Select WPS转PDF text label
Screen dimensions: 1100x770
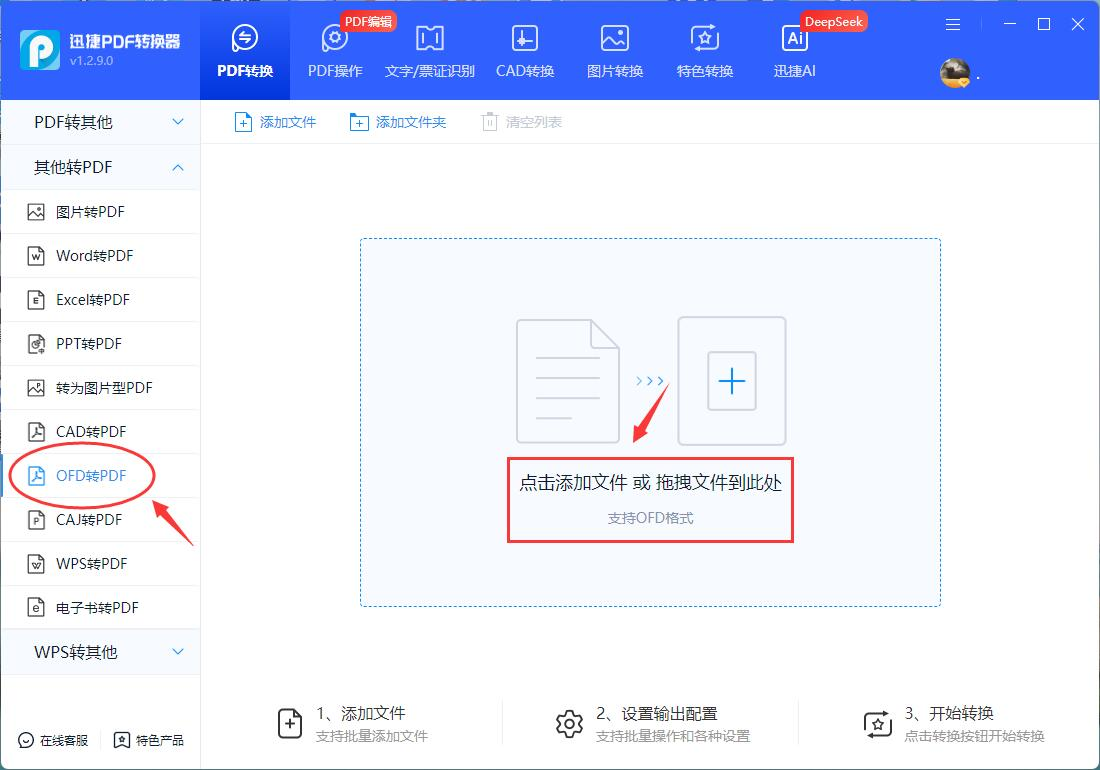tap(92, 564)
